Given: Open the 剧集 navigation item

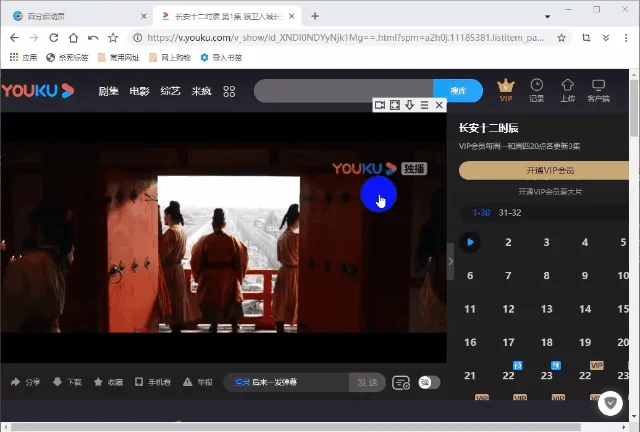Looking at the screenshot, I should click(x=108, y=91).
